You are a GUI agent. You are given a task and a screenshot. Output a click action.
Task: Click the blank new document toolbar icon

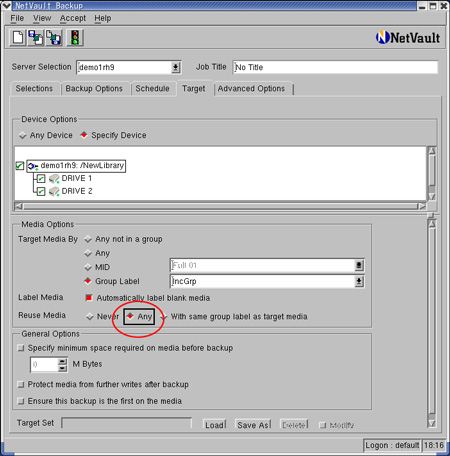pos(18,38)
